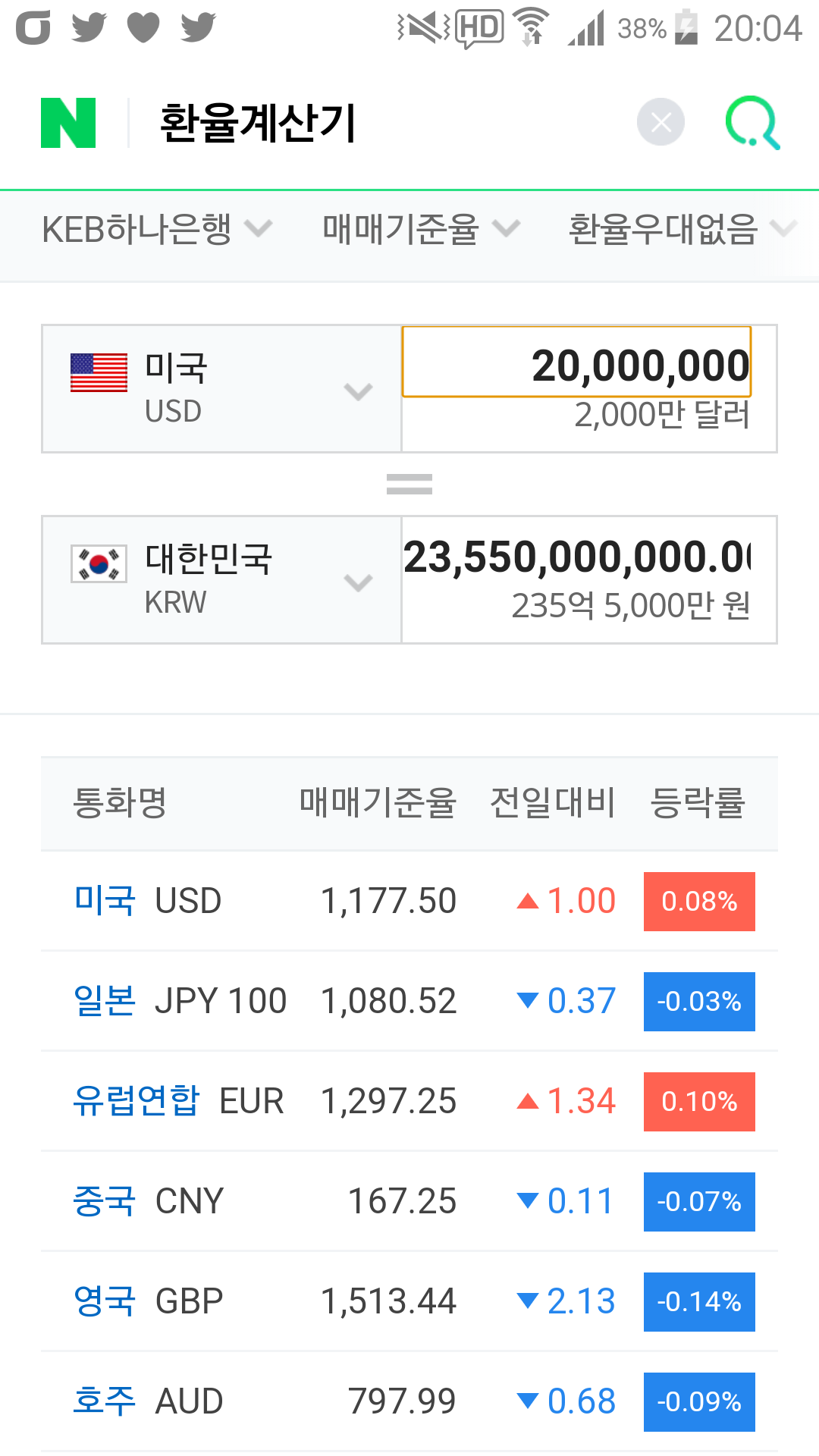Tap the green Naver N logo
The height and width of the screenshot is (1456, 819).
pyautogui.click(x=68, y=123)
